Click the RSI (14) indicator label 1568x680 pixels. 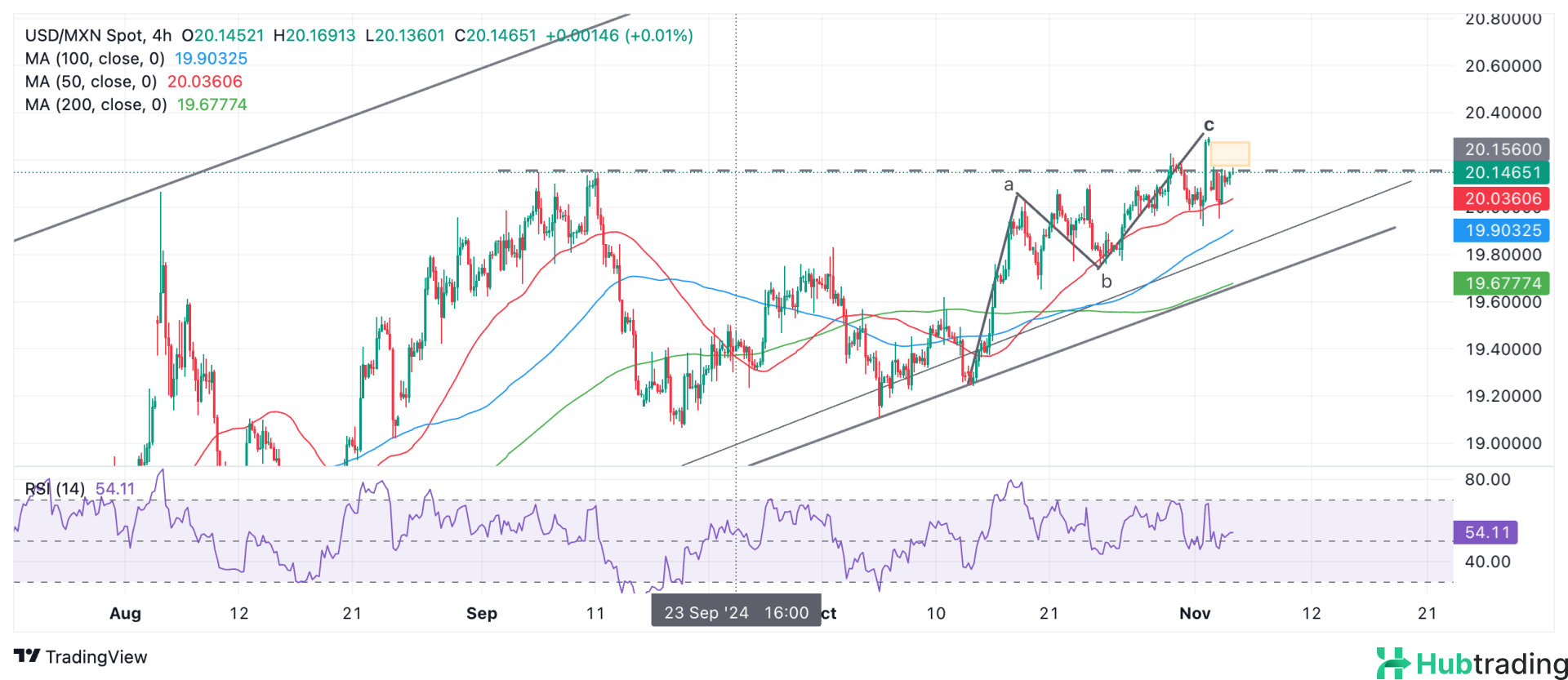click(55, 489)
